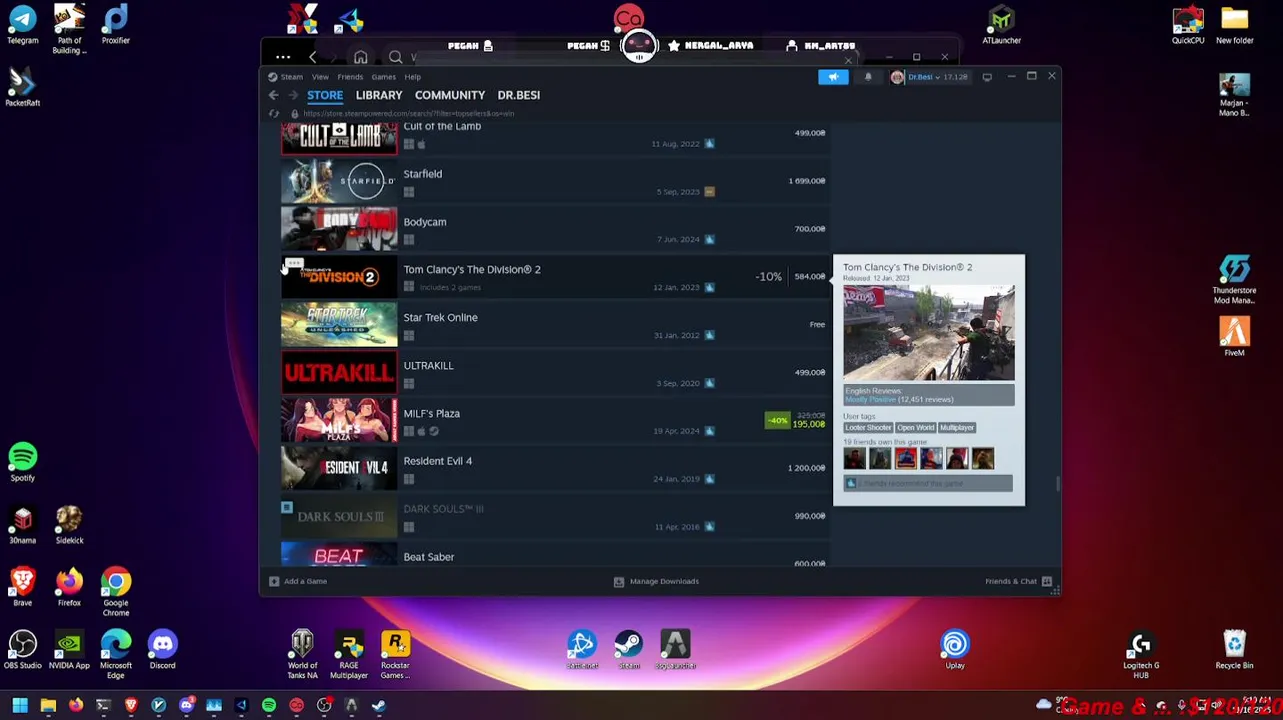Open File Explorer from the taskbar
This screenshot has width=1283, height=720.
tap(48, 706)
